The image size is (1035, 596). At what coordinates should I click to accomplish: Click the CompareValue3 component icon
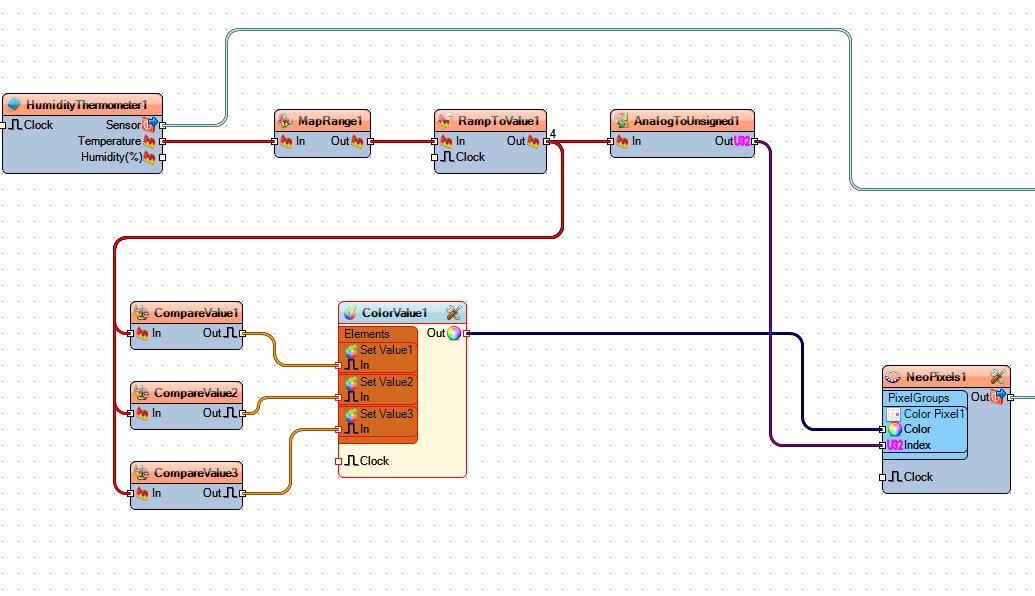(x=141, y=473)
